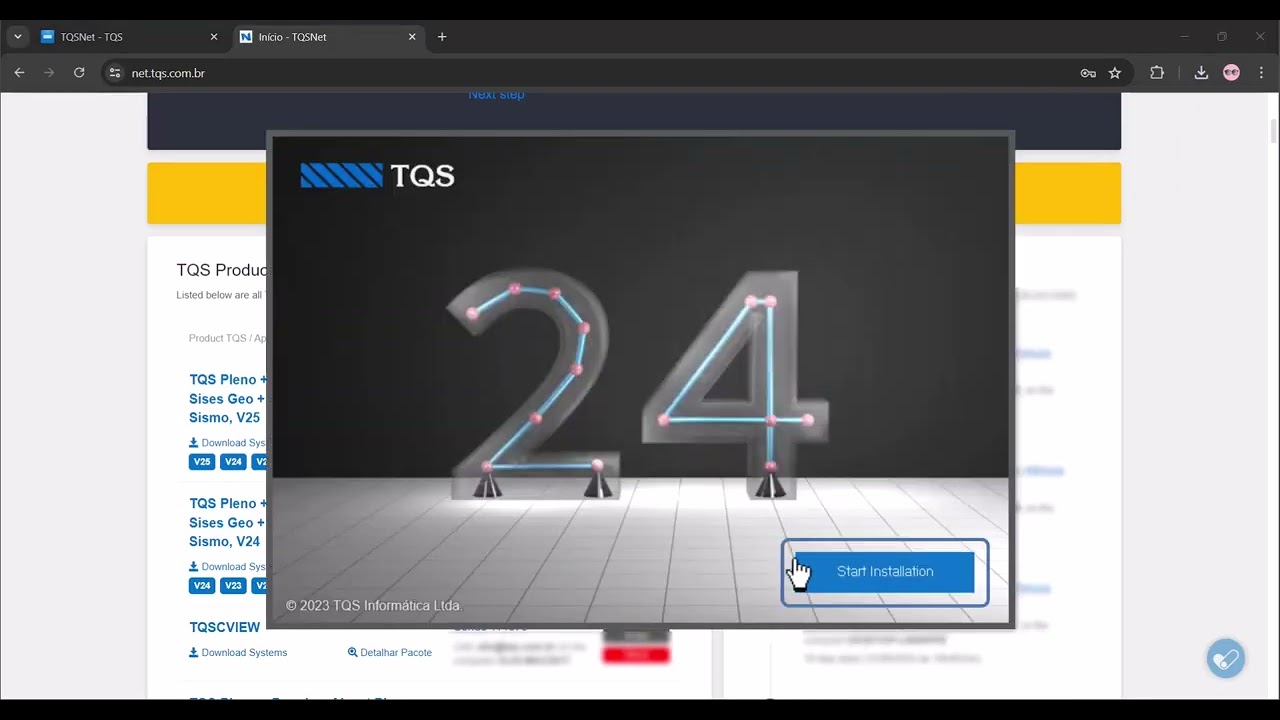The width and height of the screenshot is (1280, 720).
Task: Click the page vertical scrollbar
Action: (x=1273, y=131)
